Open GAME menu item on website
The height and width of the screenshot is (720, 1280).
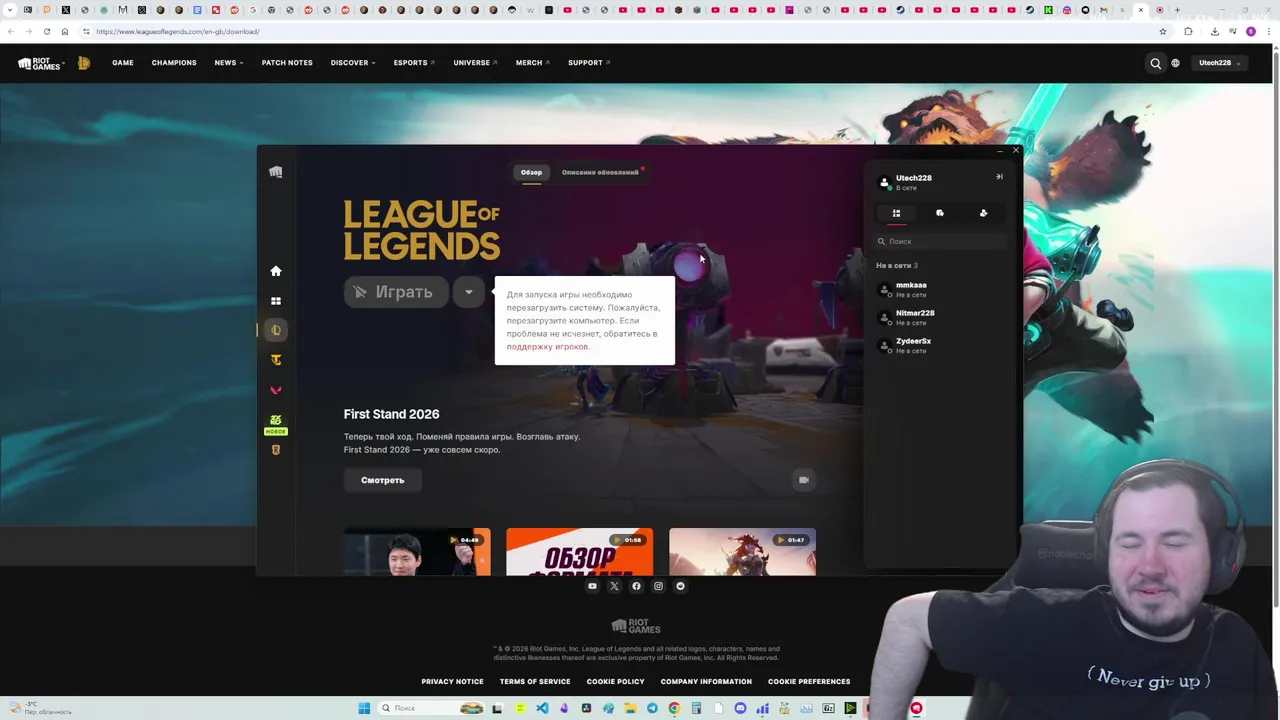(123, 63)
